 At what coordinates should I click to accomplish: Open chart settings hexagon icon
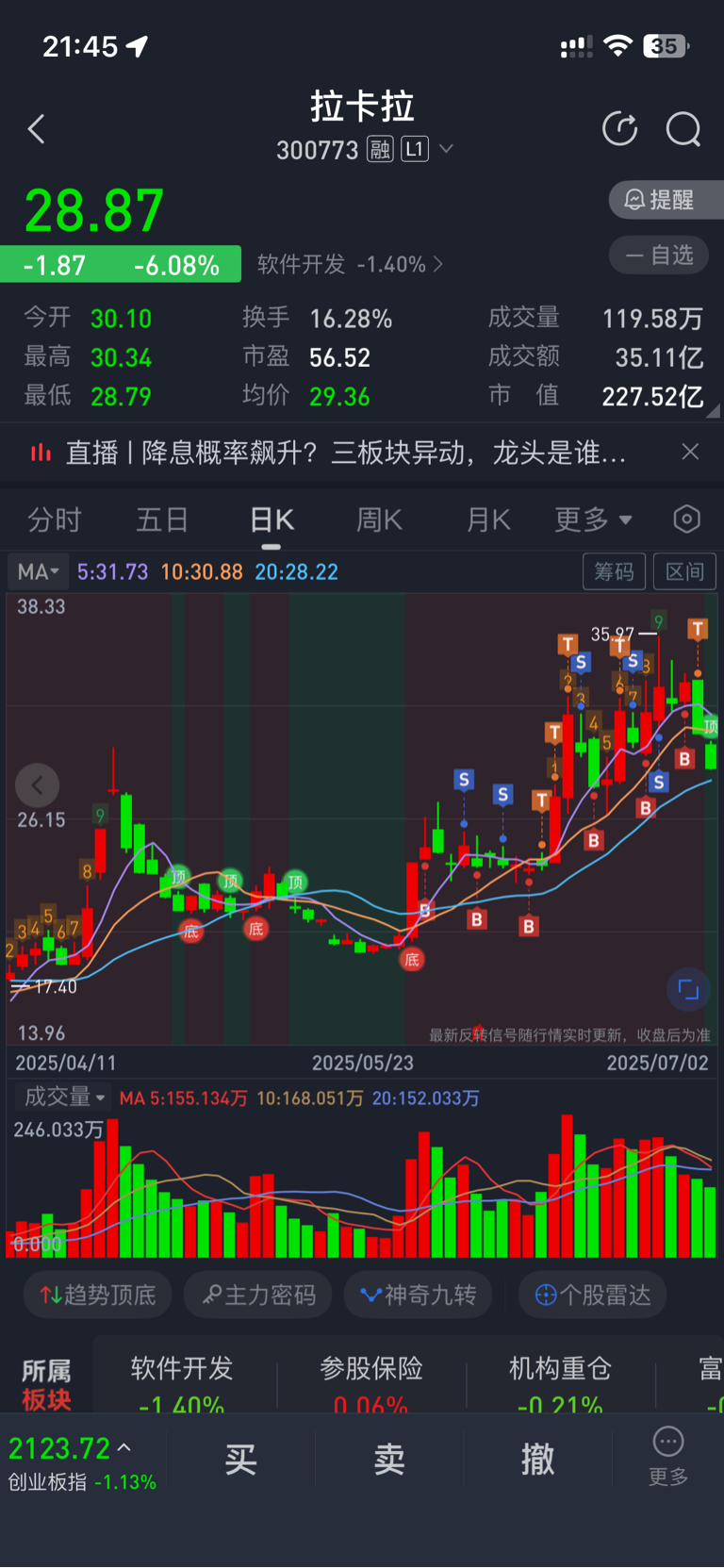687,519
